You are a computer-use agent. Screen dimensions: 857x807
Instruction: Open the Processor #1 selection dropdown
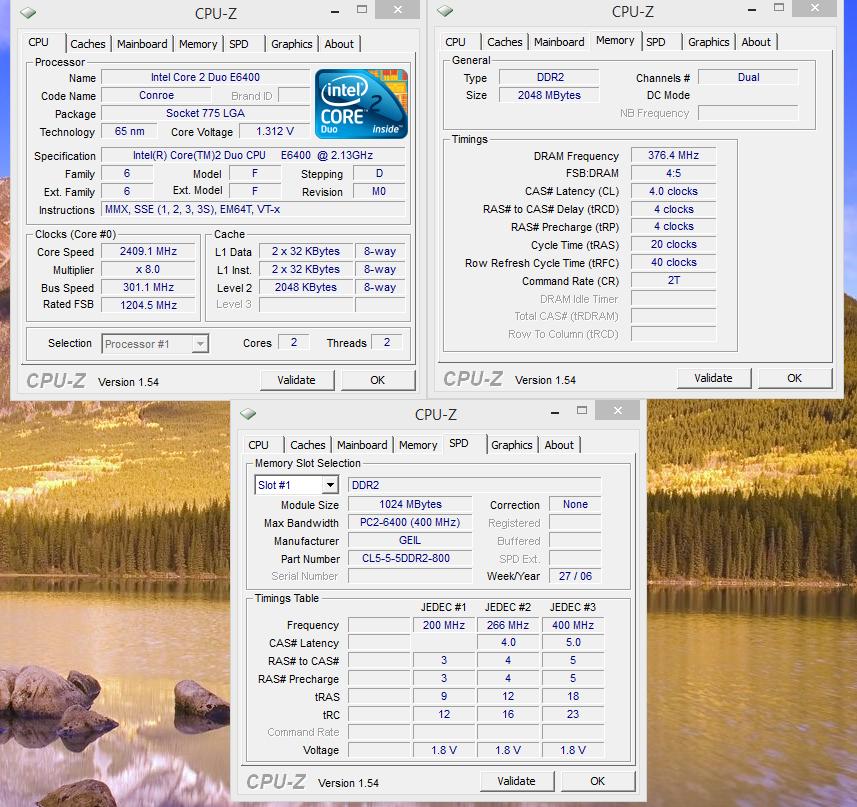[x=155, y=344]
